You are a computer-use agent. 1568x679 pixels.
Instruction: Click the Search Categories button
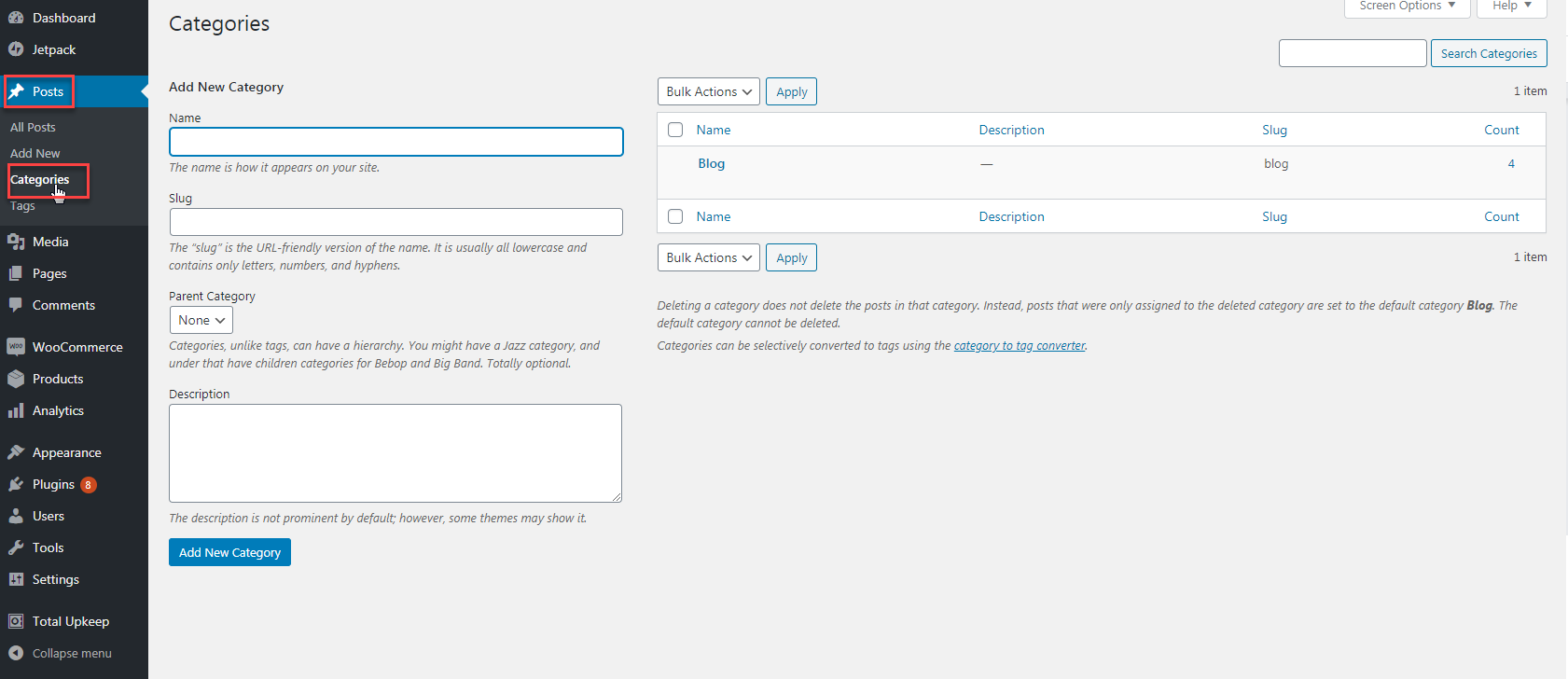1488,53
